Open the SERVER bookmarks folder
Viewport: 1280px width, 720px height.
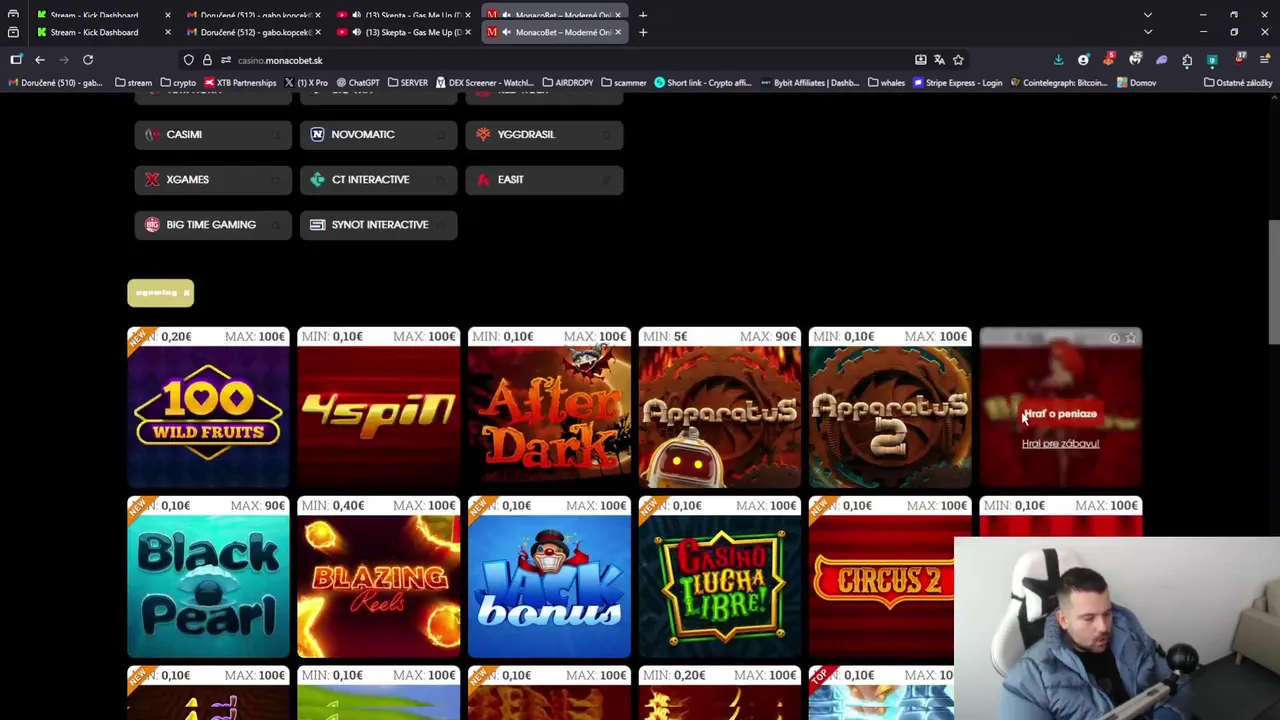point(407,83)
